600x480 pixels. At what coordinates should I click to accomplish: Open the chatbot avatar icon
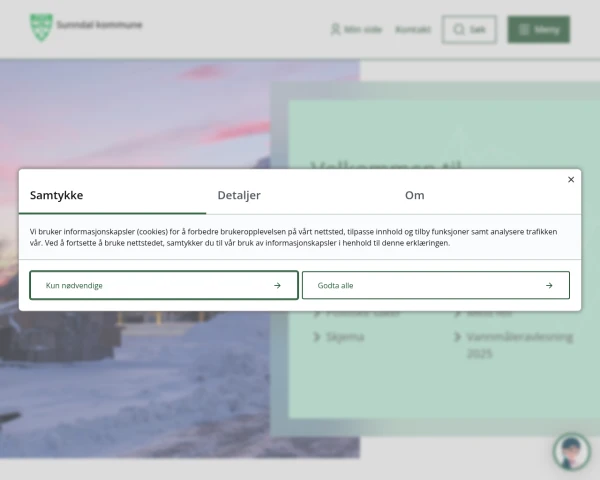572,452
